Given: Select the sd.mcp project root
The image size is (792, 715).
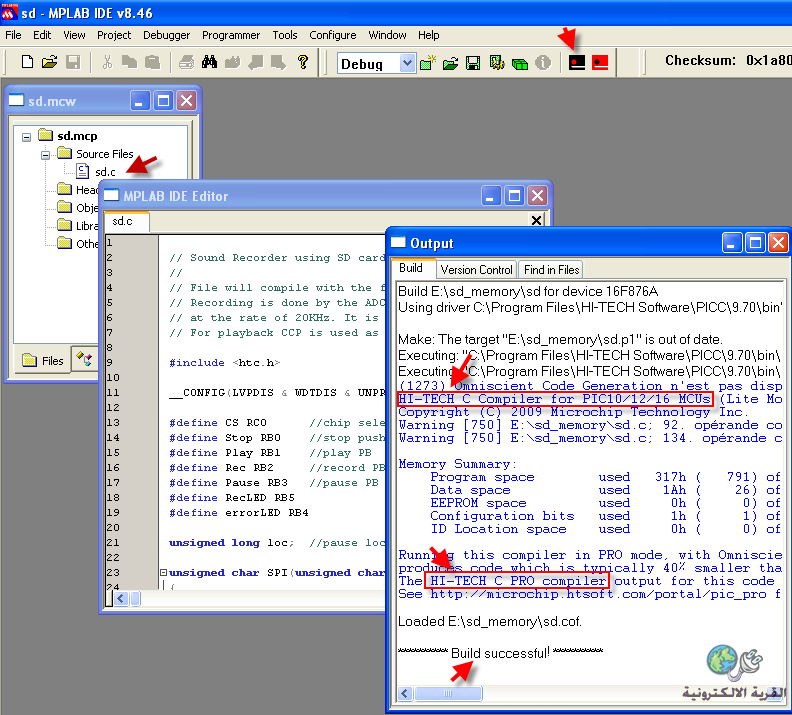Looking at the screenshot, I should click(x=77, y=136).
